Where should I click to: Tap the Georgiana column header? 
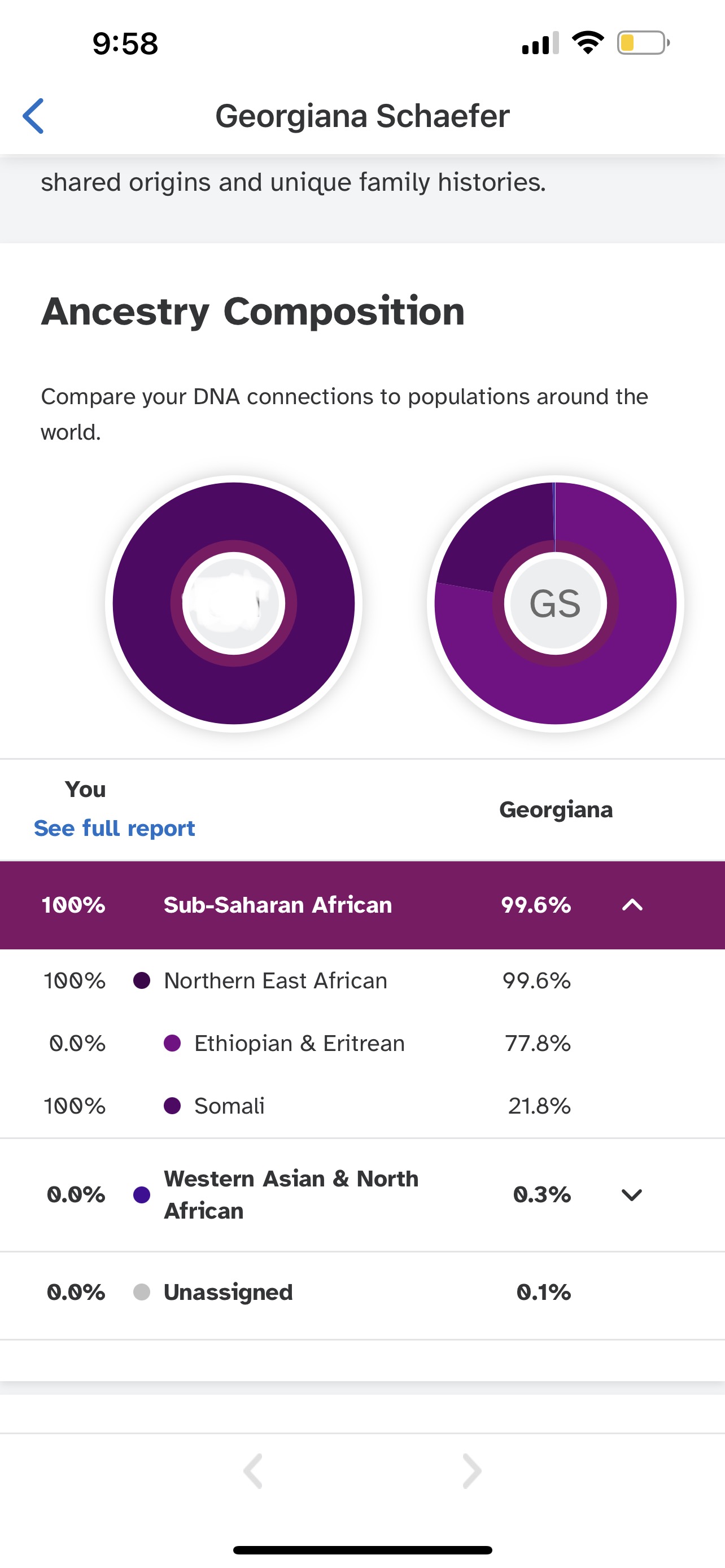[x=556, y=809]
